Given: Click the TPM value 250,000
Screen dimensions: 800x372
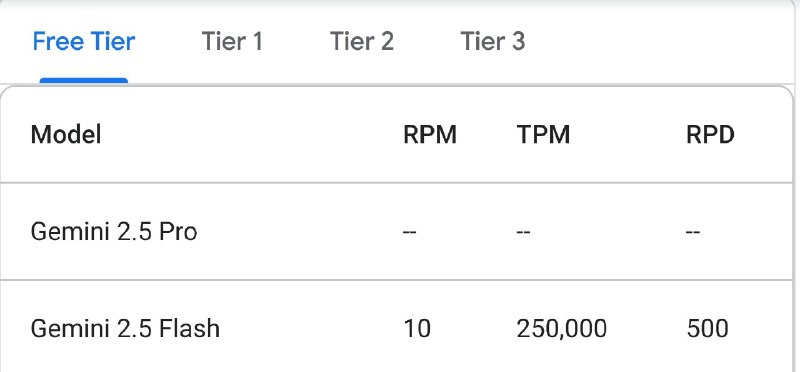Looking at the screenshot, I should point(562,328).
